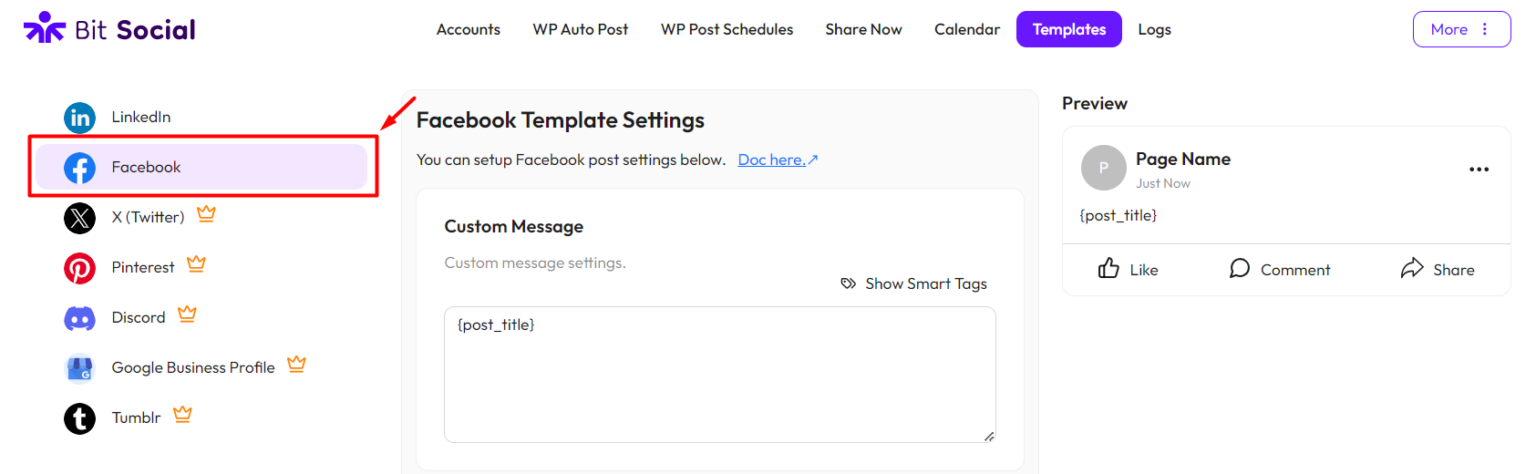
Task: Select the LinkedIn icon in sidebar
Action: click(x=80, y=117)
